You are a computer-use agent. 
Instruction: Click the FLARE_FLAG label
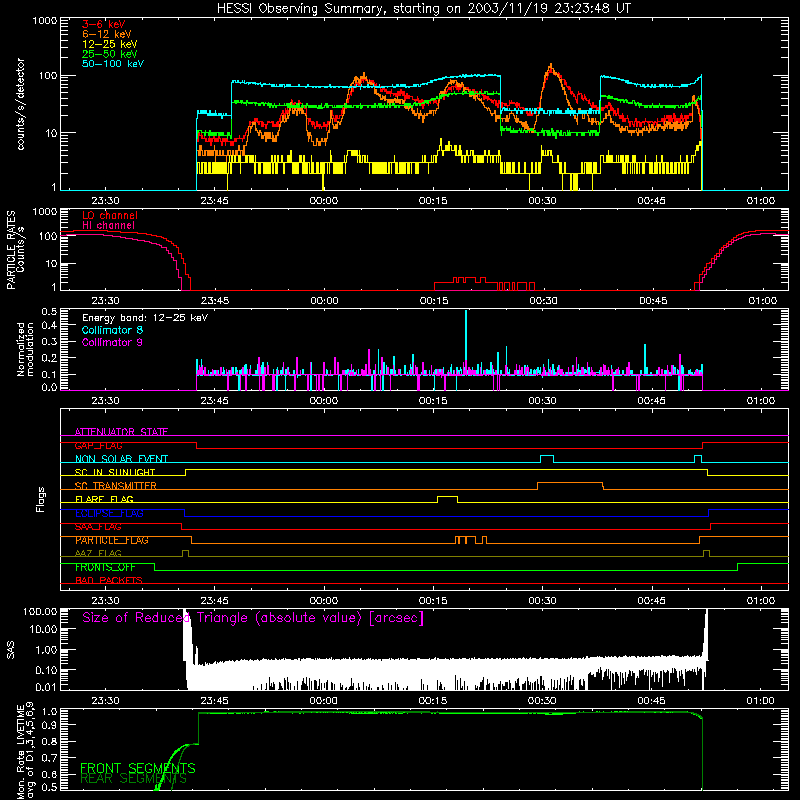tap(104, 499)
